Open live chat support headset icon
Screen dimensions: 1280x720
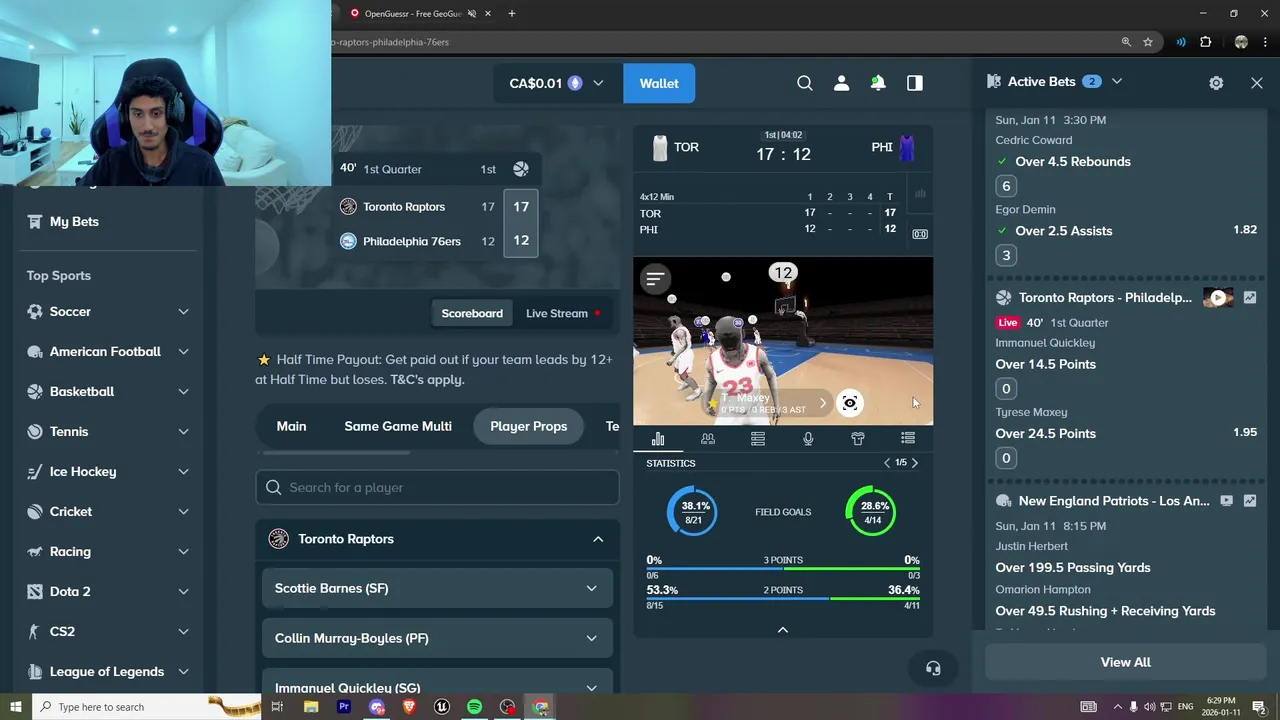(933, 668)
